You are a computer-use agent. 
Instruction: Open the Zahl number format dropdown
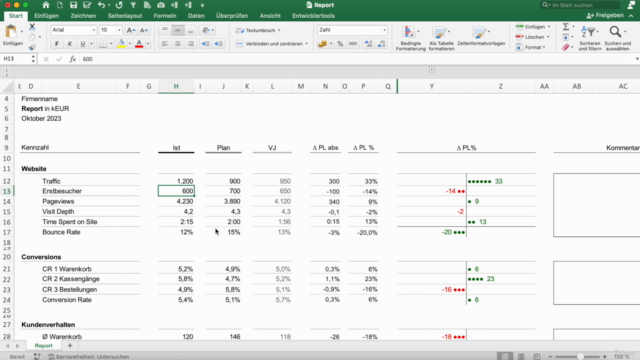[x=384, y=30]
